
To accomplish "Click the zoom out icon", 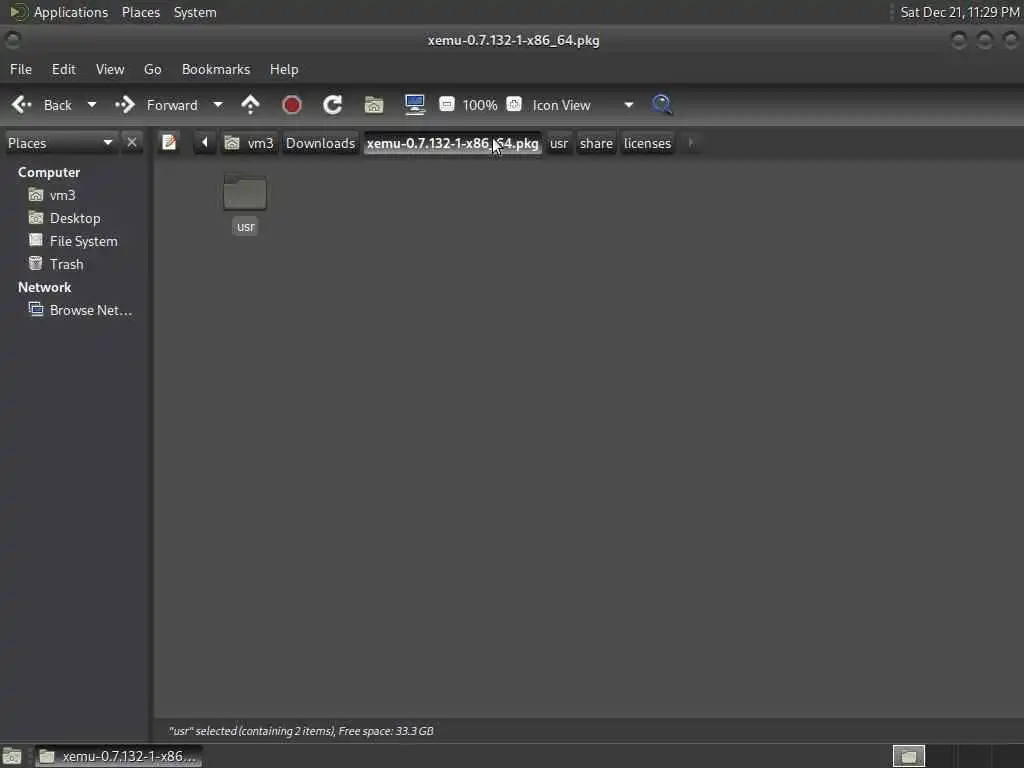I will (x=447, y=104).
